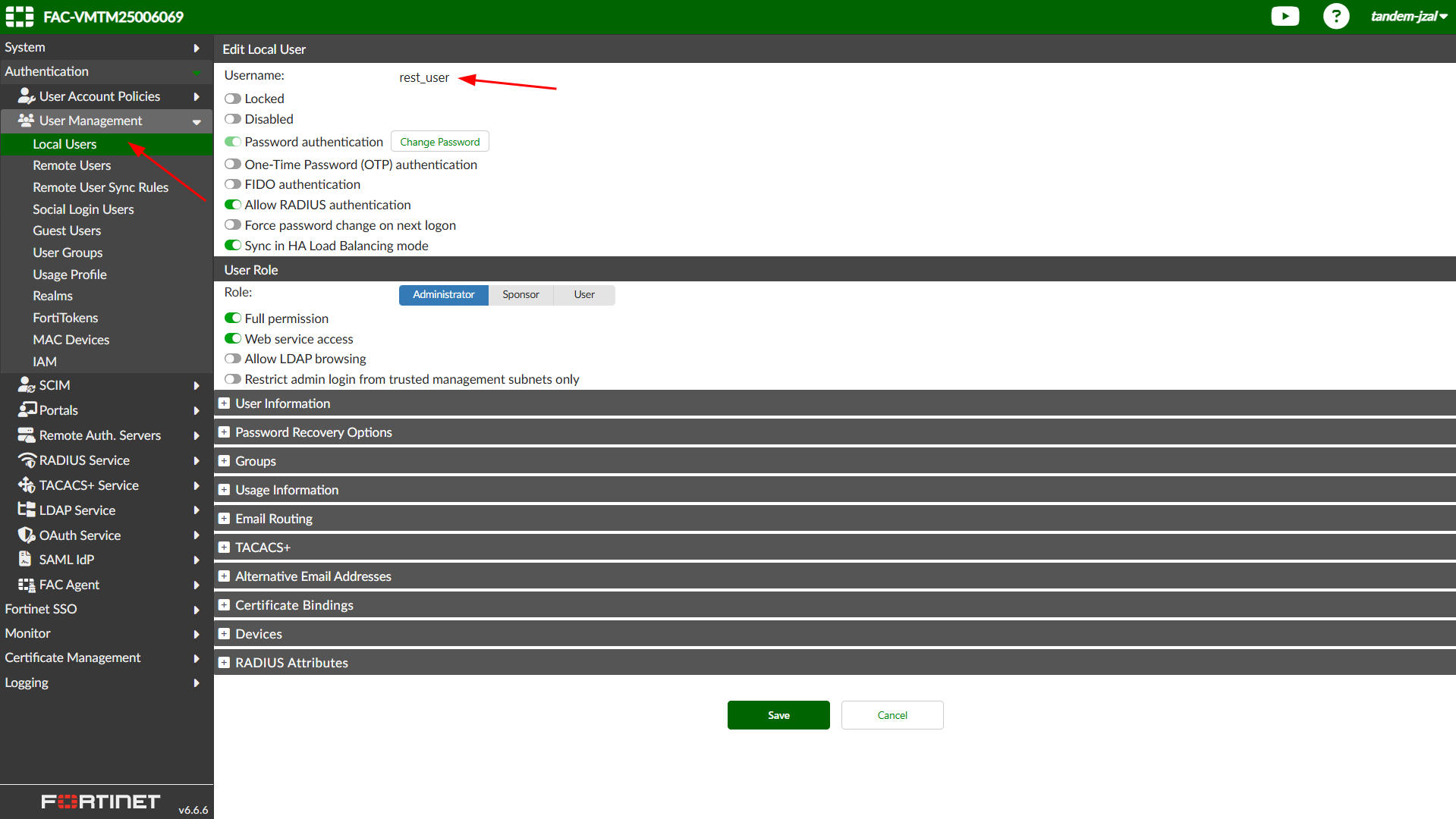Save the local user changes
The width and height of the screenshot is (1456, 819).
[778, 715]
